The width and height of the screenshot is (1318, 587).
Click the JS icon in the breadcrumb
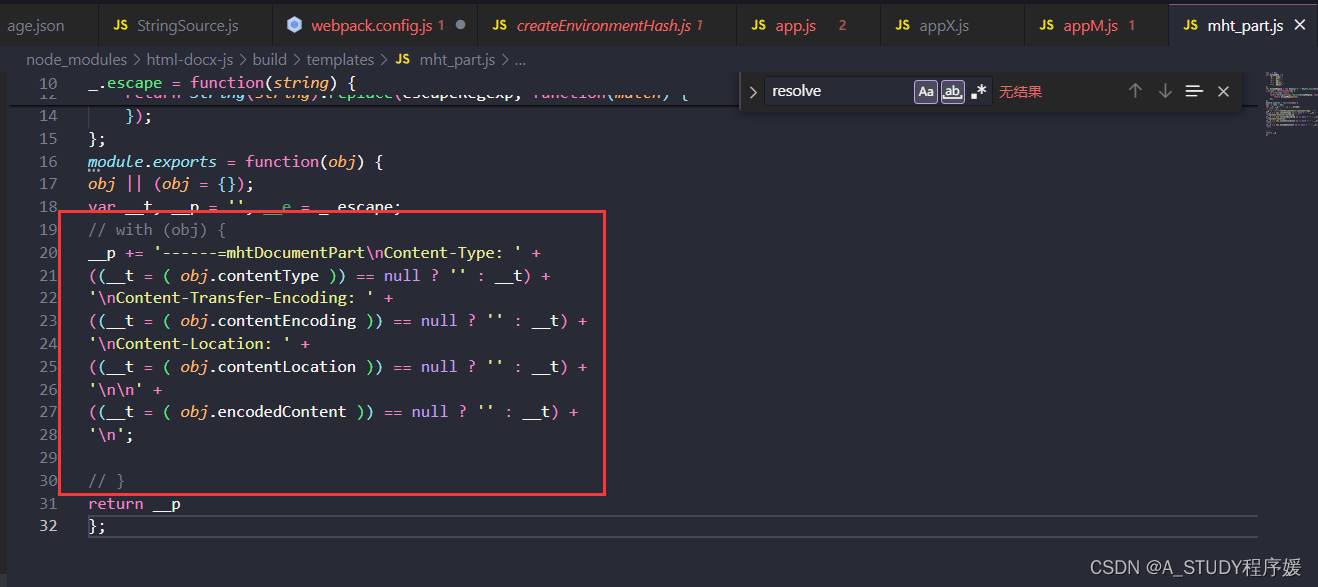point(402,60)
